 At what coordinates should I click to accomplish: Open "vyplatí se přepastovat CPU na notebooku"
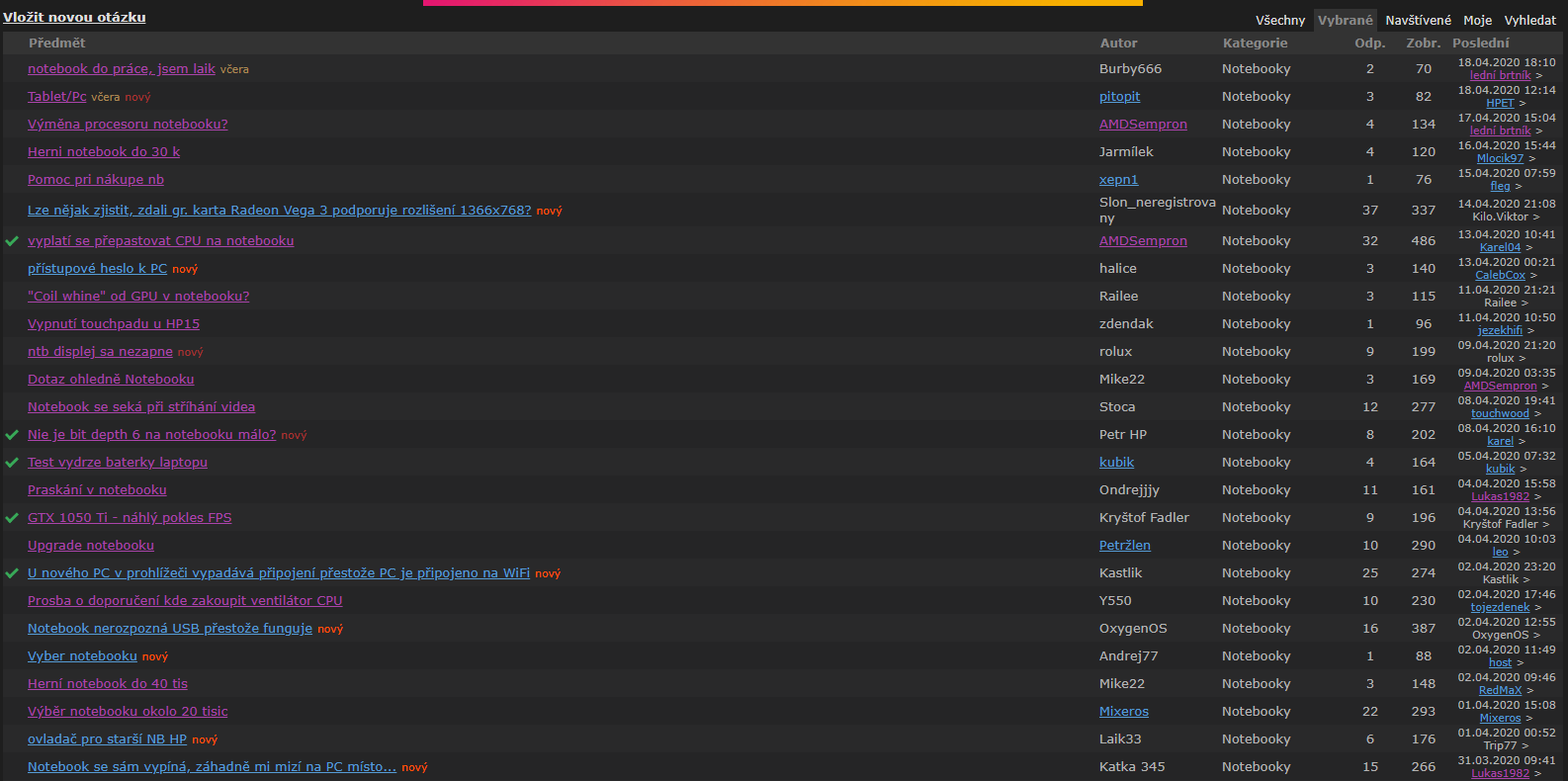(161, 241)
